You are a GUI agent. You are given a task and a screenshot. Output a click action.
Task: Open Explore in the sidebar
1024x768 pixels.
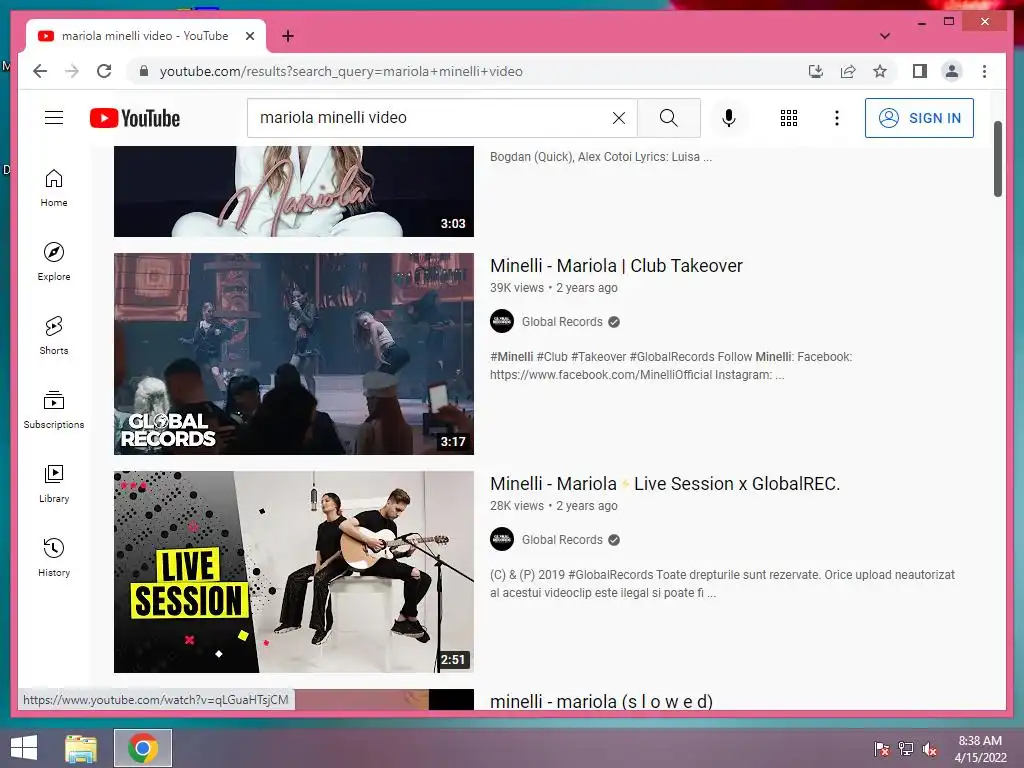(x=54, y=262)
